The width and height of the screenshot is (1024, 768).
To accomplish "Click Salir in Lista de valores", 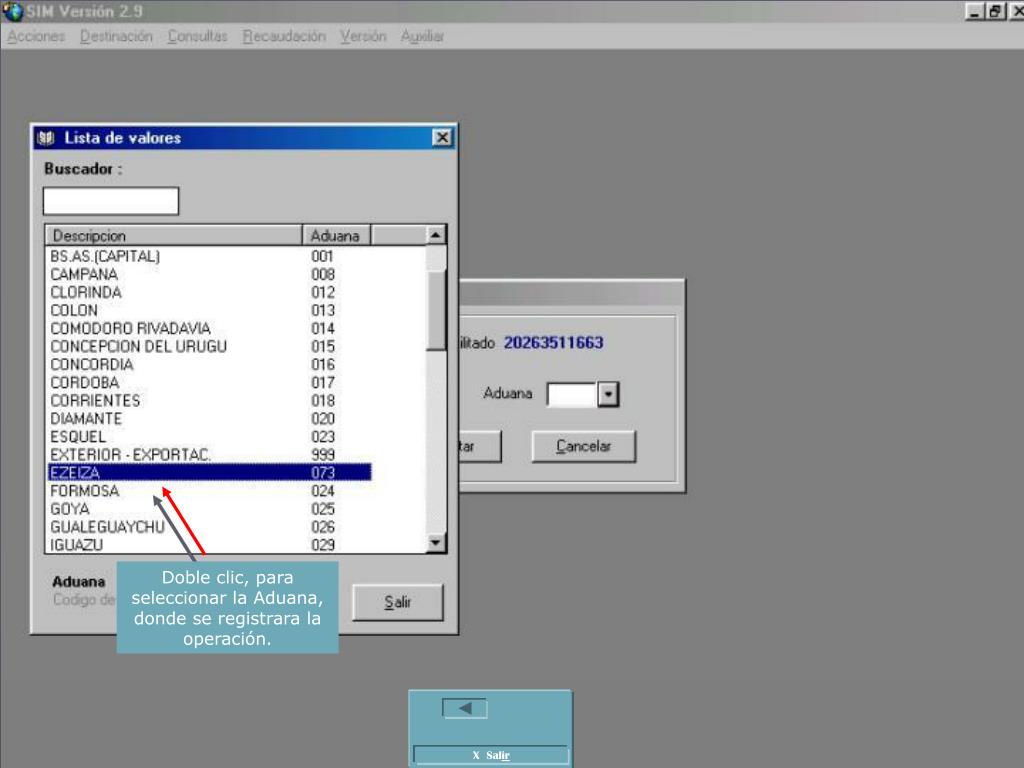I will 398,602.
